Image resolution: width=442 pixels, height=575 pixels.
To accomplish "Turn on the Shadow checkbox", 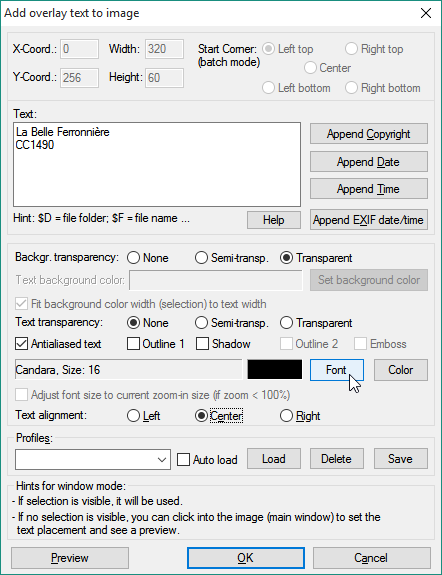I will point(202,344).
